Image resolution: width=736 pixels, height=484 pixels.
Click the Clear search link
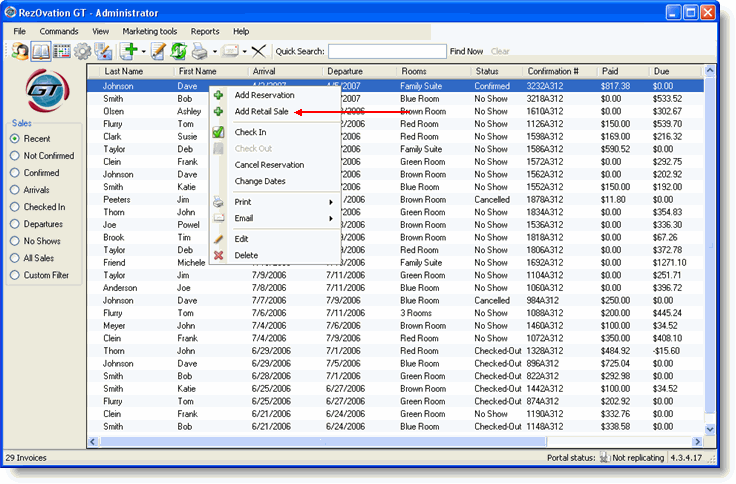[500, 51]
